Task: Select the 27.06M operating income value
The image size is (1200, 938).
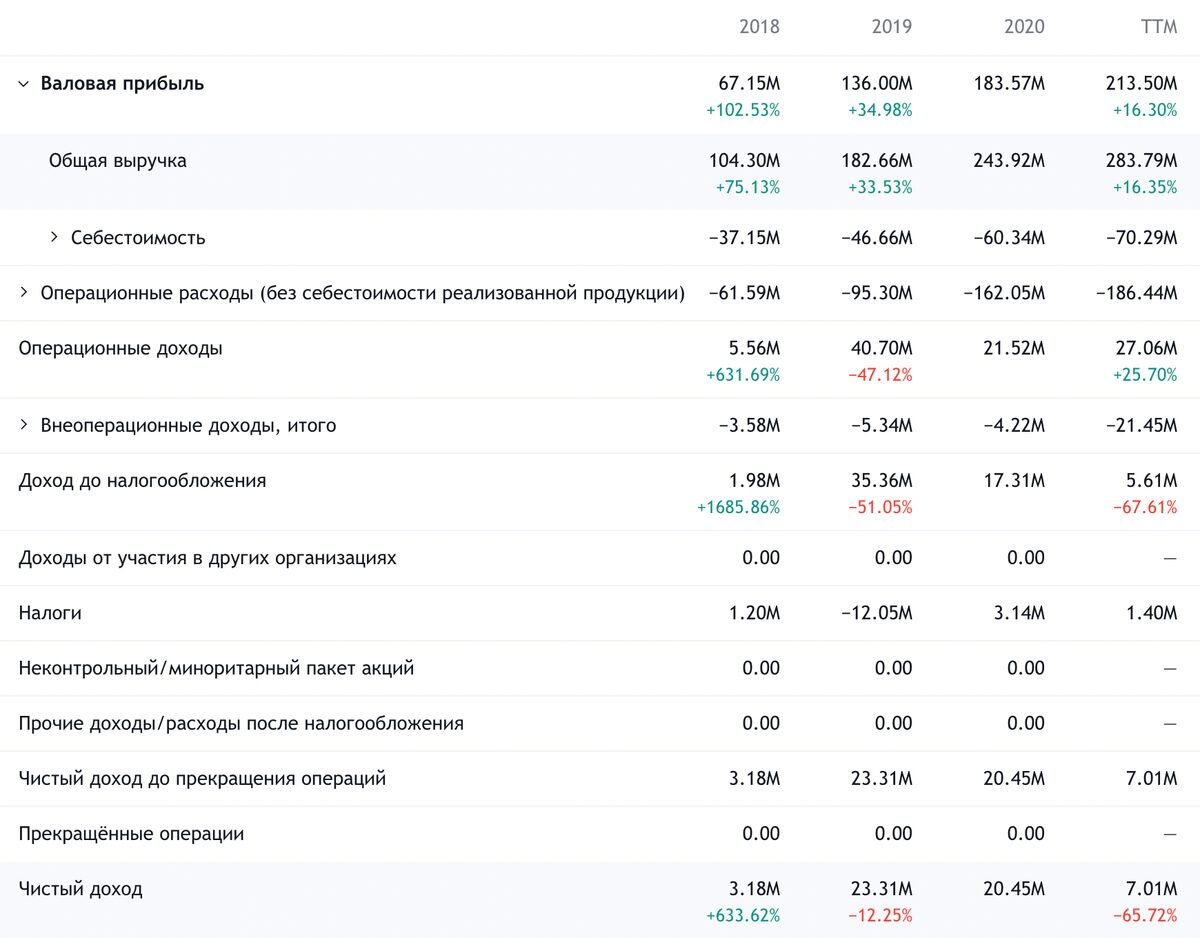Action: [1147, 348]
